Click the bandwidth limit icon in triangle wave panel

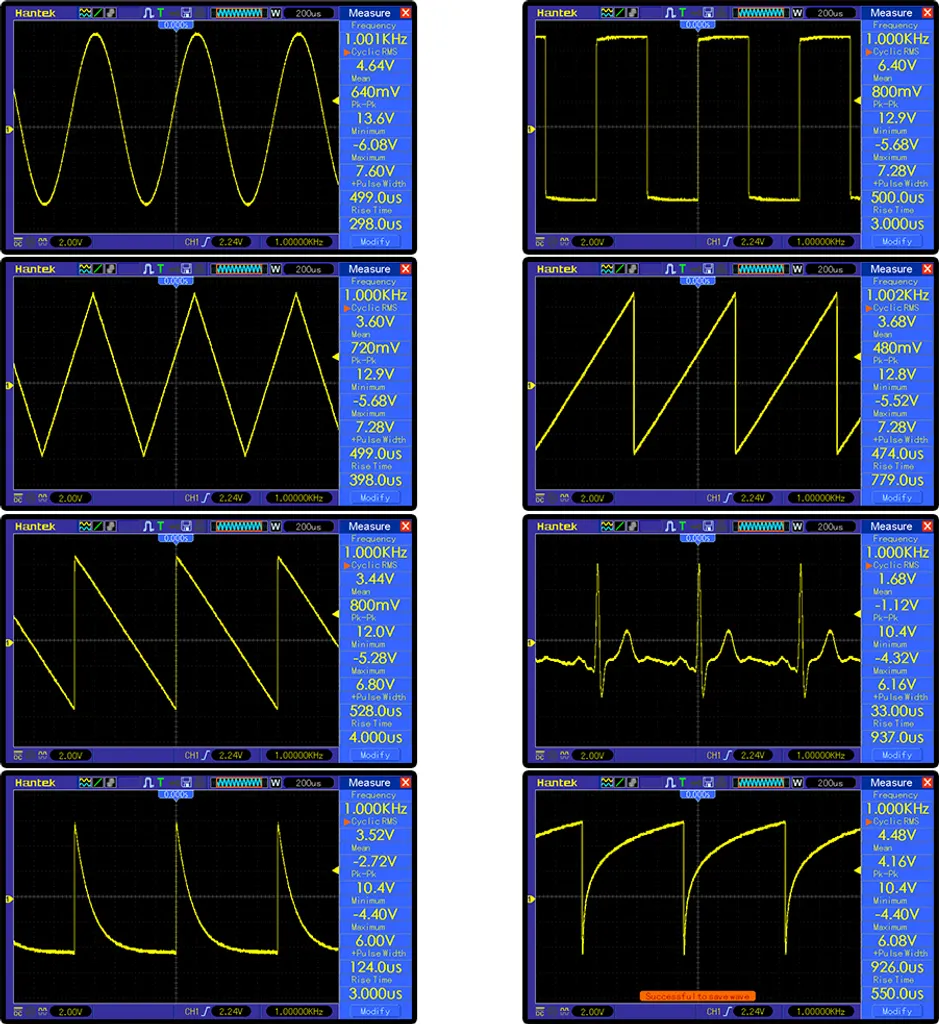pos(43,498)
